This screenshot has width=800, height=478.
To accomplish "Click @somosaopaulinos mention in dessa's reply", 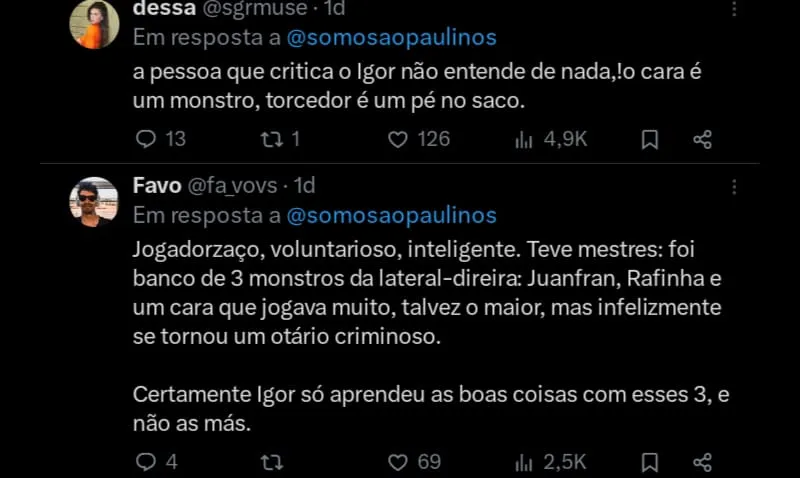I will pos(391,38).
